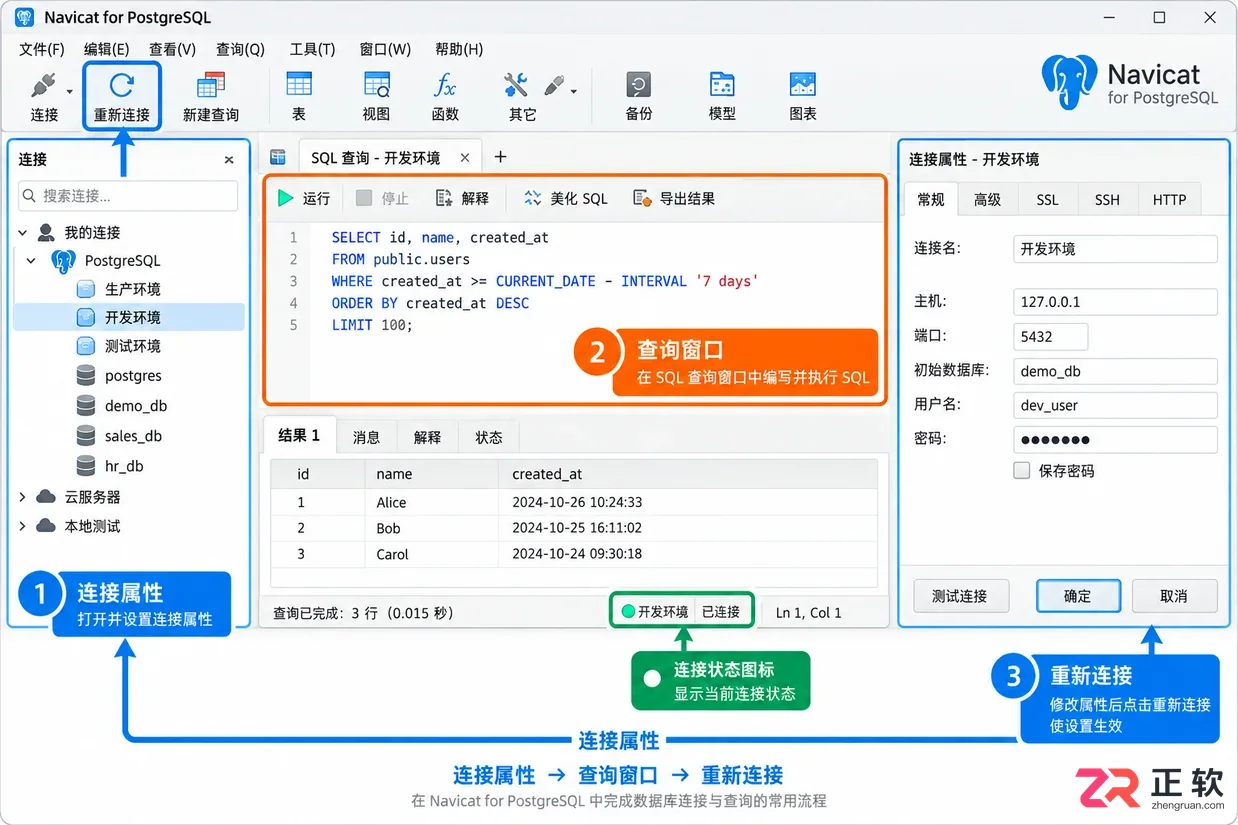Switch to the 高级 properties tab
This screenshot has height=825, width=1238.
coord(988,200)
